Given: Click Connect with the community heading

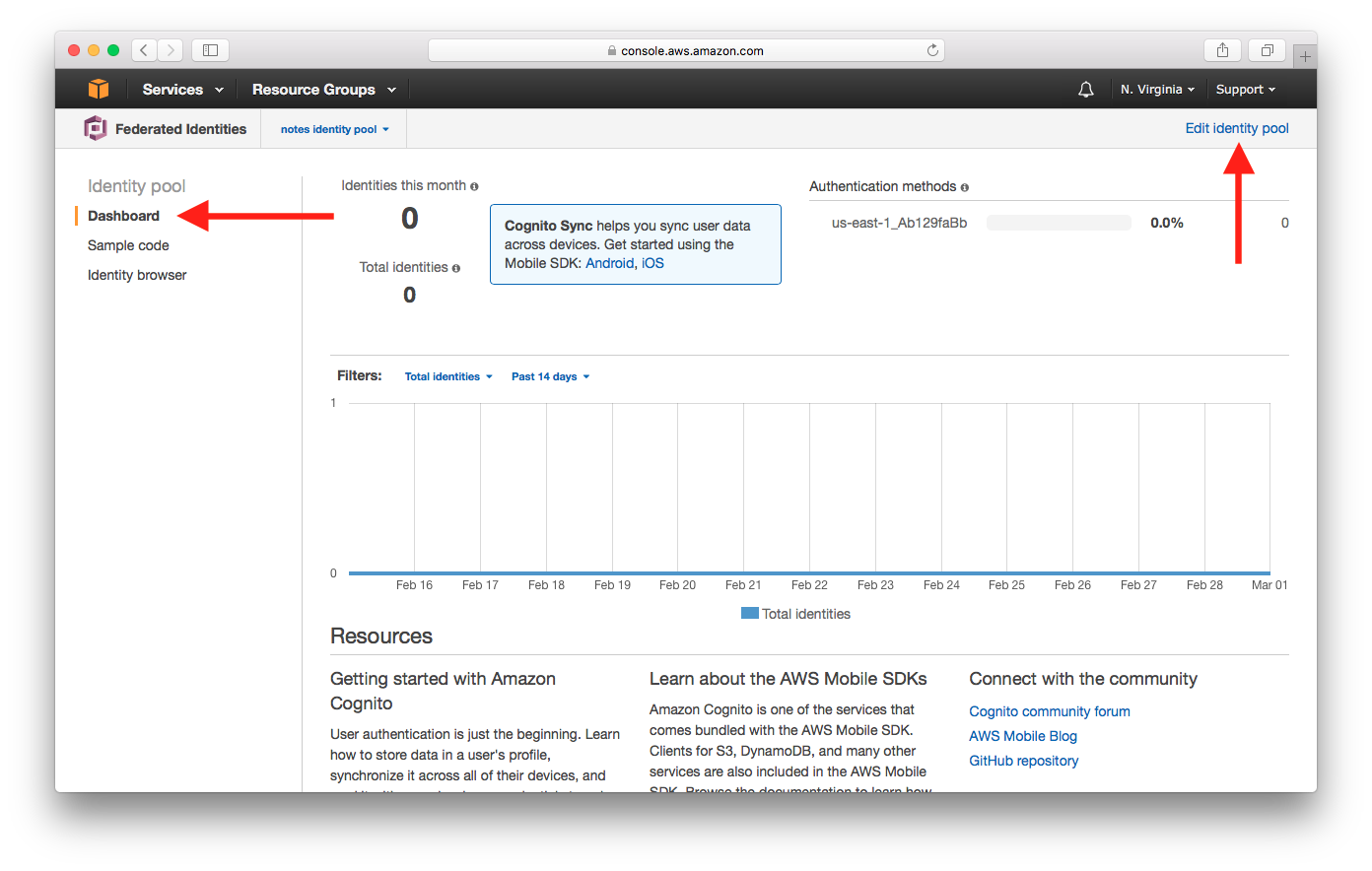Looking at the screenshot, I should (1083, 679).
